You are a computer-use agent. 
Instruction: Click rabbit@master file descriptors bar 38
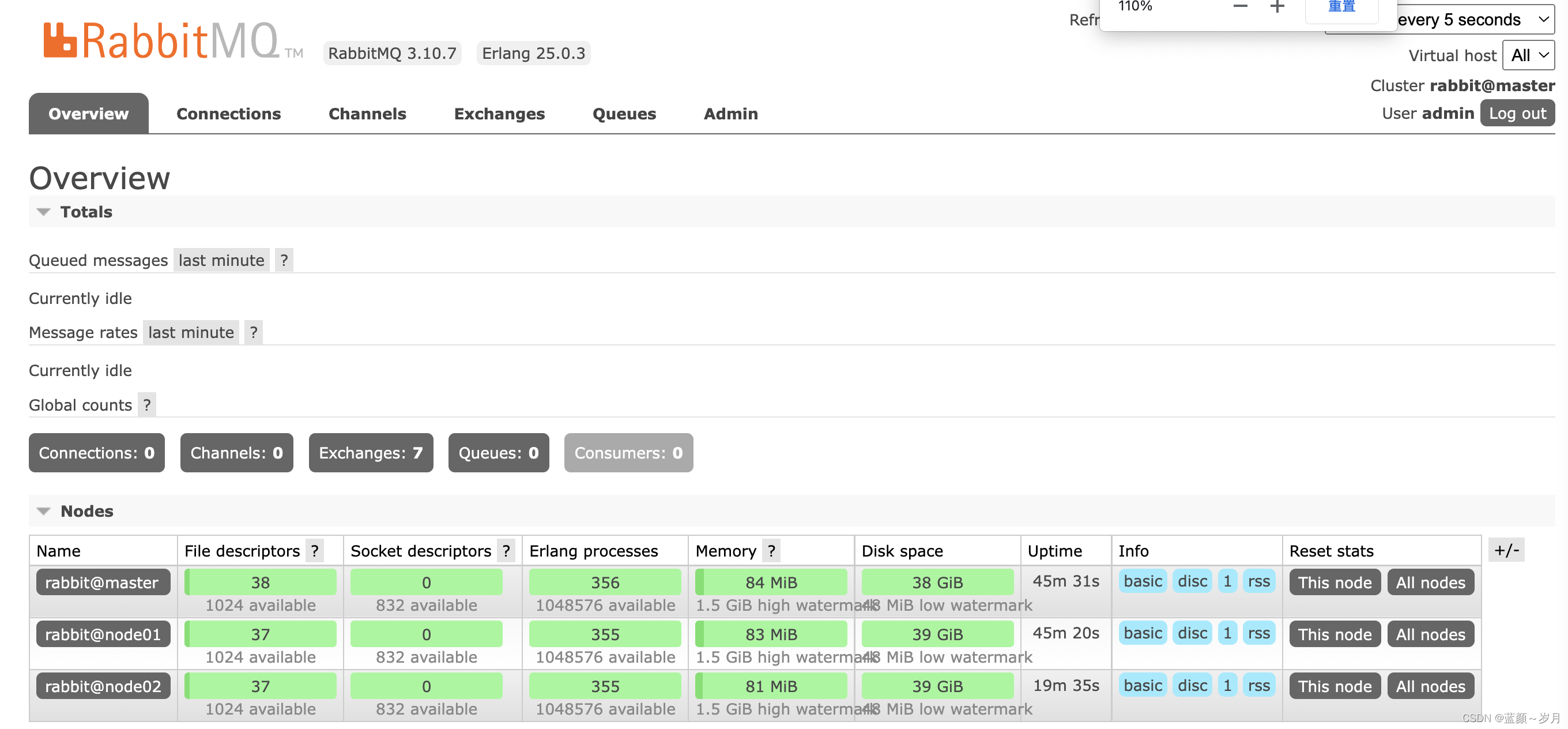[260, 583]
